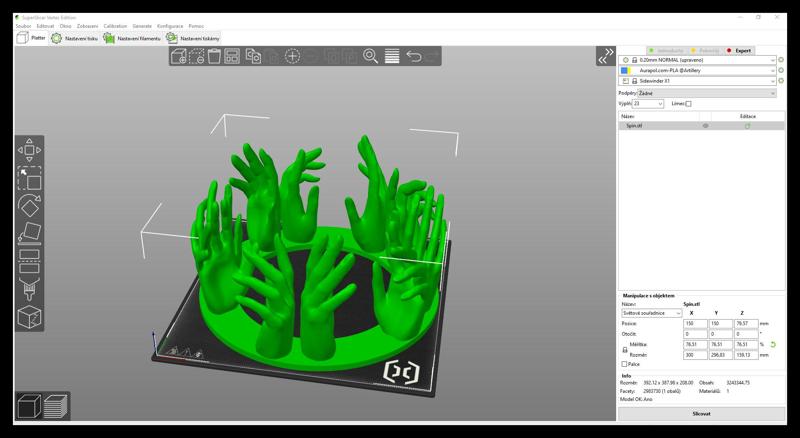The image size is (800, 438).
Task: Click the blue filament color swatch
Action: [x=624, y=70]
